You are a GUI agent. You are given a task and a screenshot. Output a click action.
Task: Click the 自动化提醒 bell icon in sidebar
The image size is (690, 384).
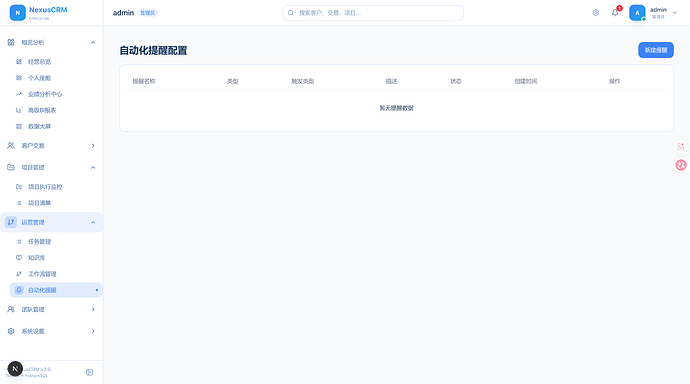(19, 290)
